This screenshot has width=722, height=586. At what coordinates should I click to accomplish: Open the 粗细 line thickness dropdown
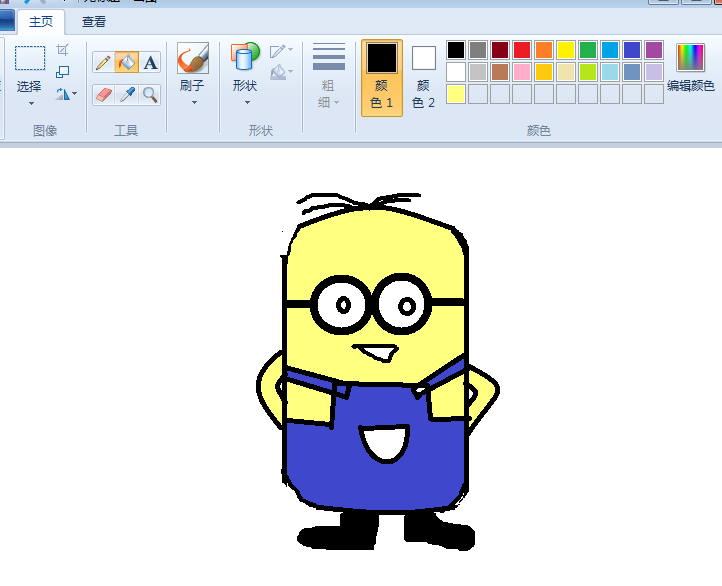point(329,76)
